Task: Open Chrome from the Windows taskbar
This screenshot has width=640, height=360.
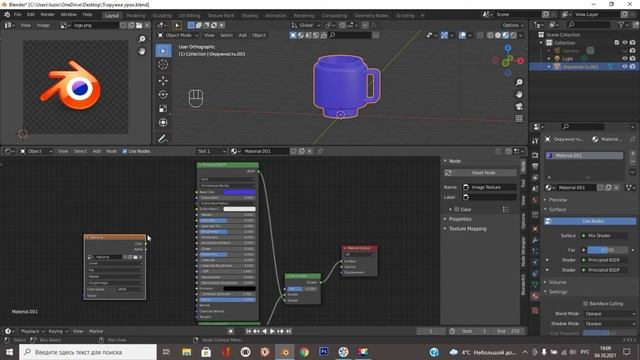Action: (304, 352)
